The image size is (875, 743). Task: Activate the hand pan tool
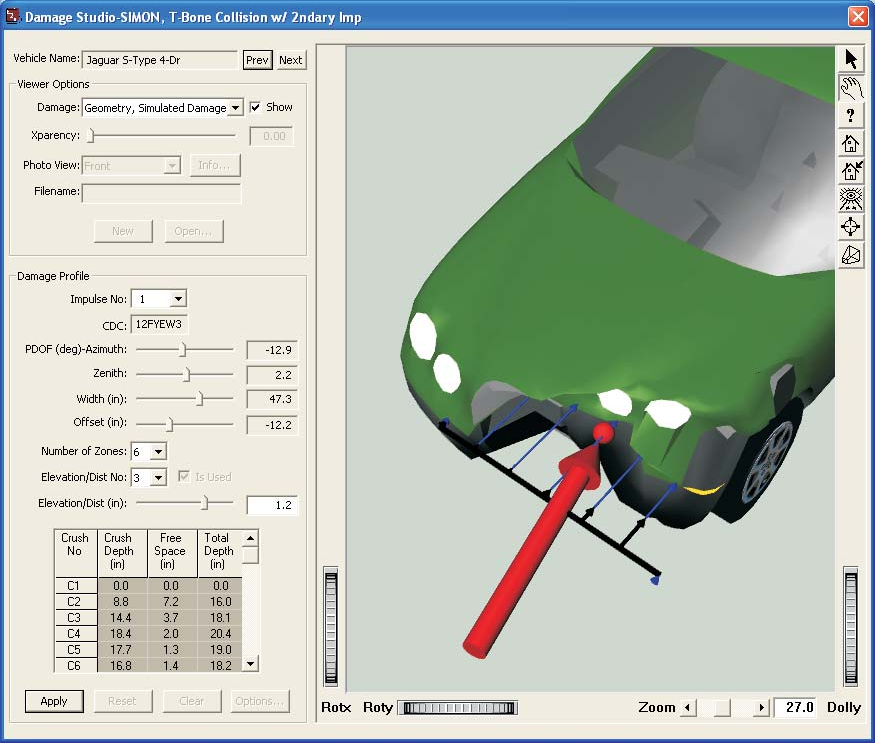tap(850, 88)
